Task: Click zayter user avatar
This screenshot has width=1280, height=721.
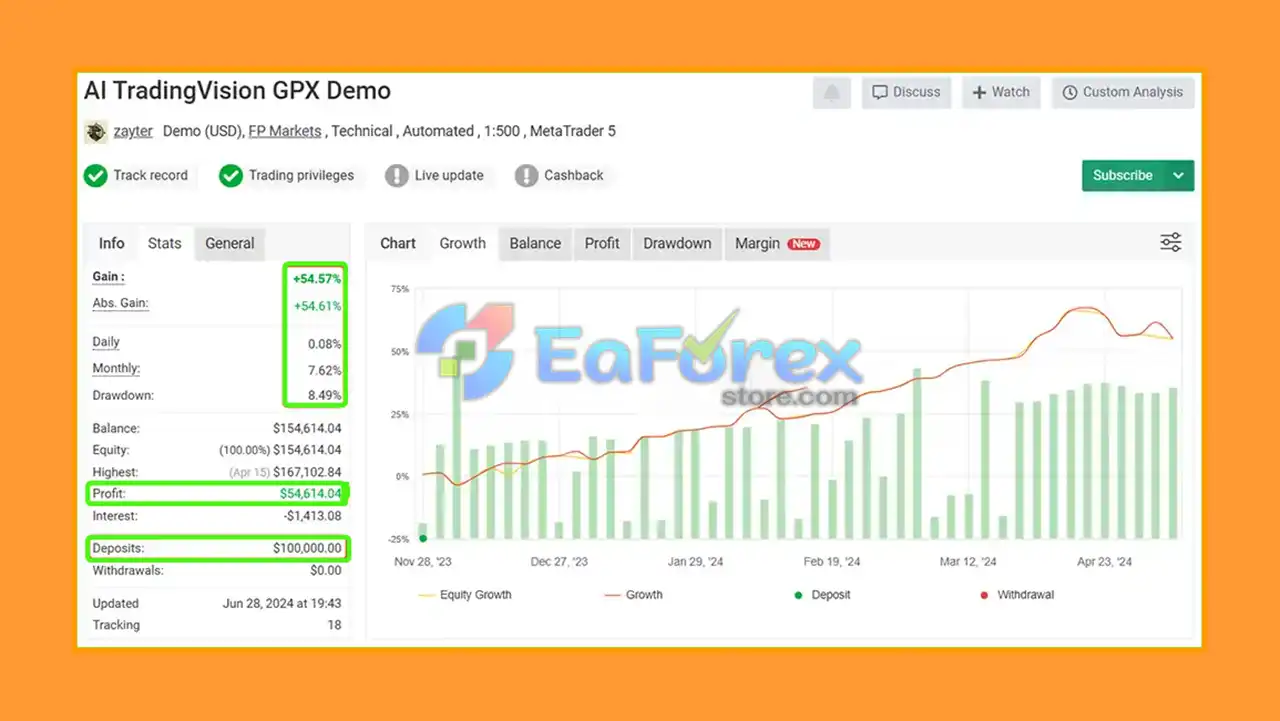Action: coord(96,131)
